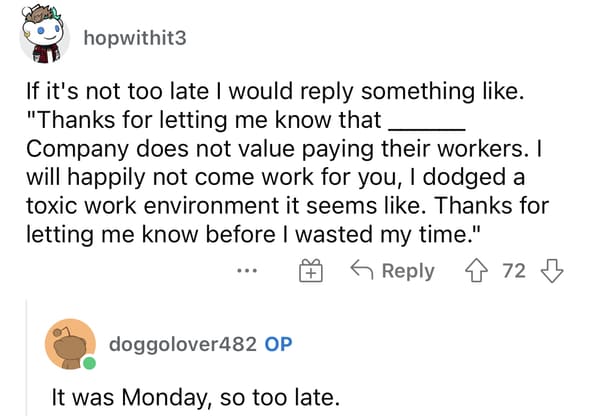
Task: Give an award using the gift icon
Action: click(x=311, y=270)
